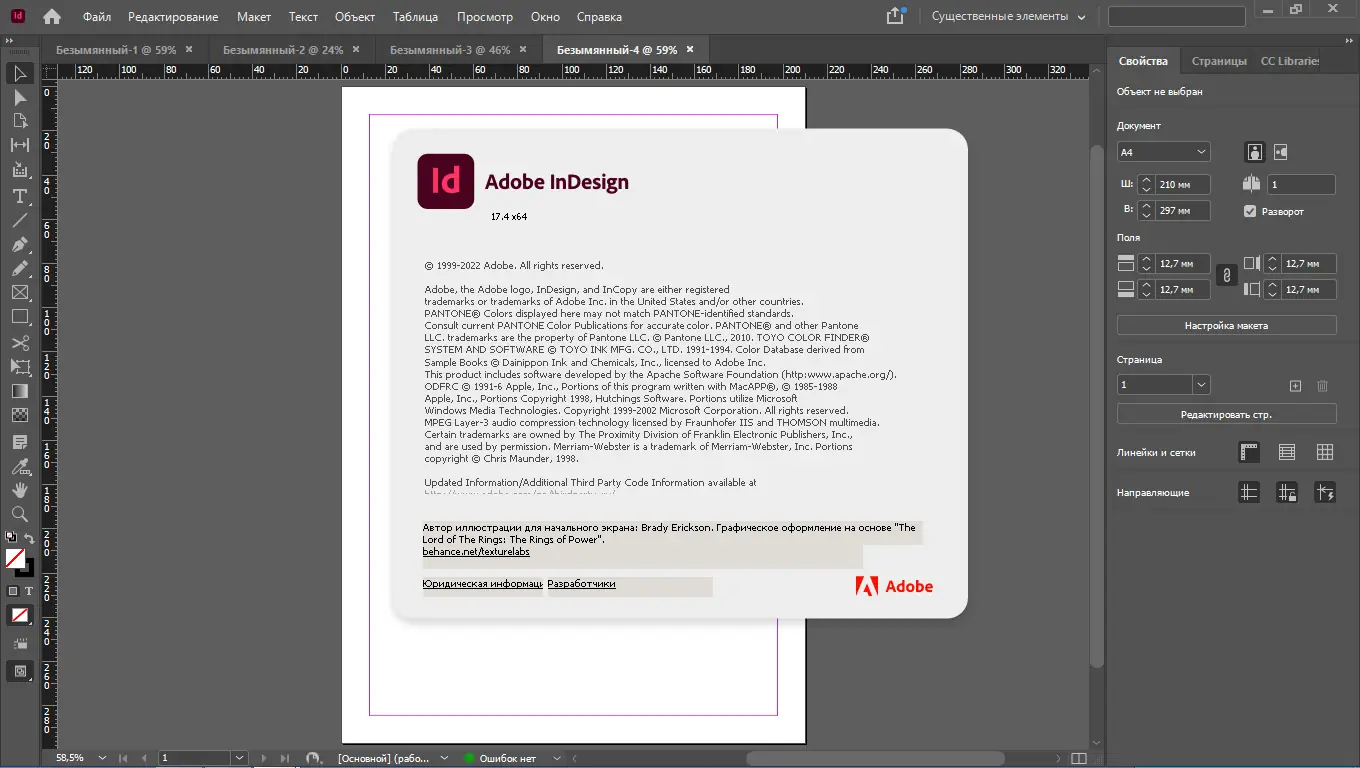Pick the Content Collector tool
1360x768 pixels.
tap(19, 170)
